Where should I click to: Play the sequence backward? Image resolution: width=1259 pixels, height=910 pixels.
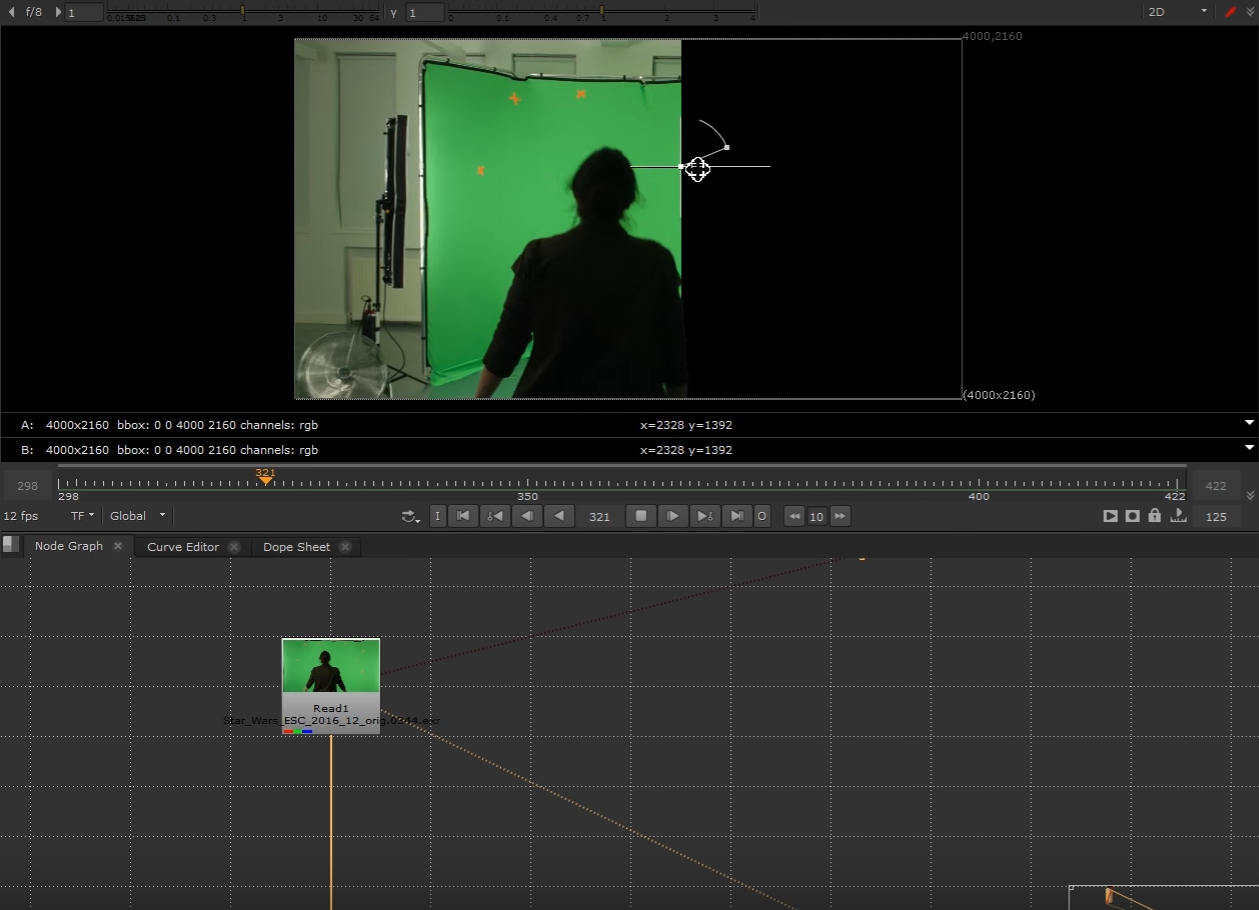pyautogui.click(x=559, y=516)
